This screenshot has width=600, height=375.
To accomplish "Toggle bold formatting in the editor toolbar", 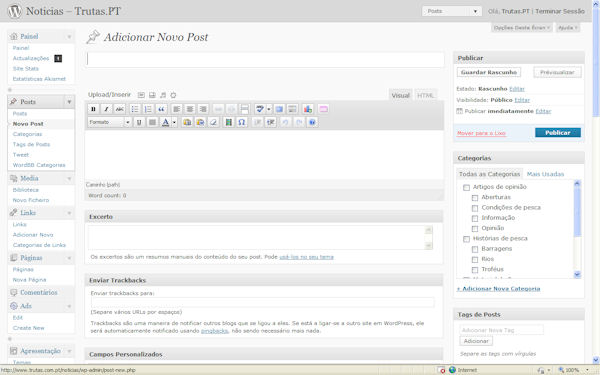I will pyautogui.click(x=93, y=109).
